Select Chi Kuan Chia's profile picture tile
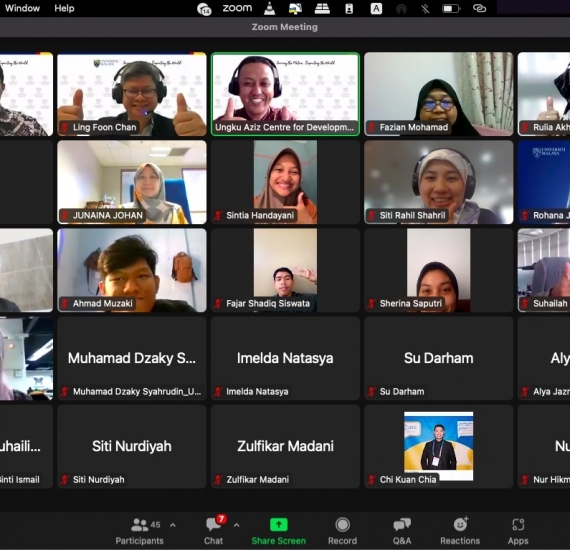The height and width of the screenshot is (550, 570). tap(439, 446)
